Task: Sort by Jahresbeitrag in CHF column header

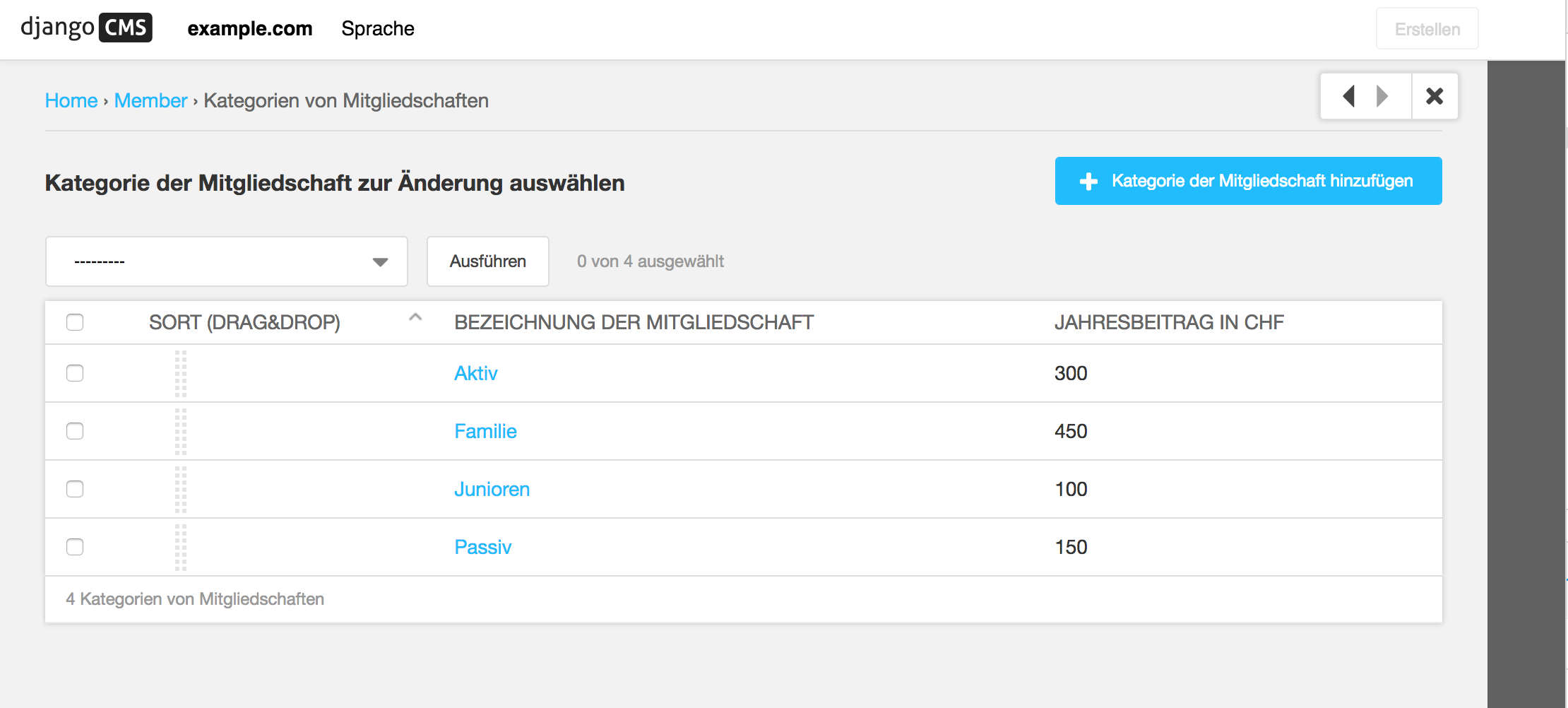Action: (x=1170, y=322)
